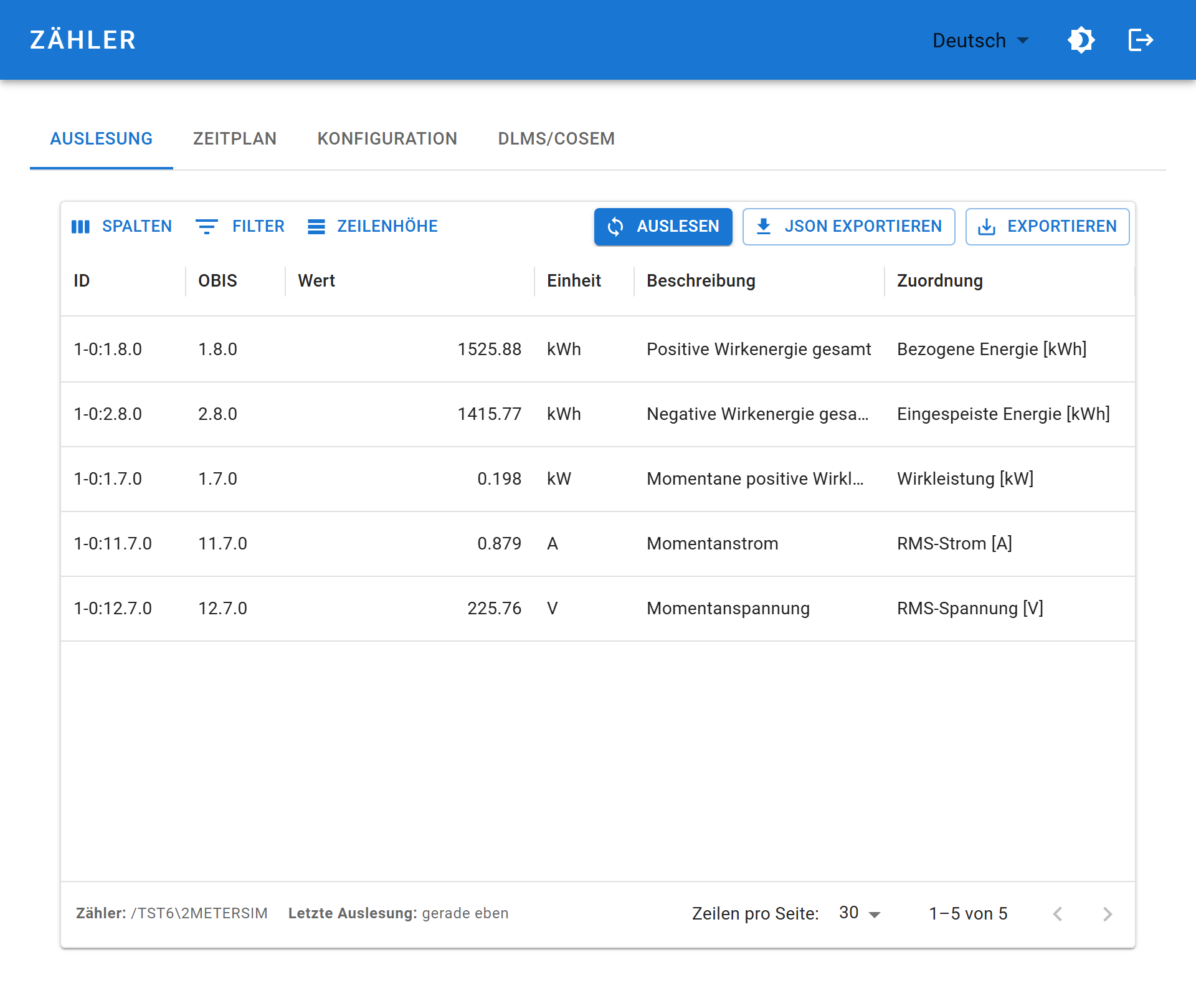The width and height of the screenshot is (1196, 1008).
Task: Switch to the Auslesung tab
Action: [x=102, y=138]
